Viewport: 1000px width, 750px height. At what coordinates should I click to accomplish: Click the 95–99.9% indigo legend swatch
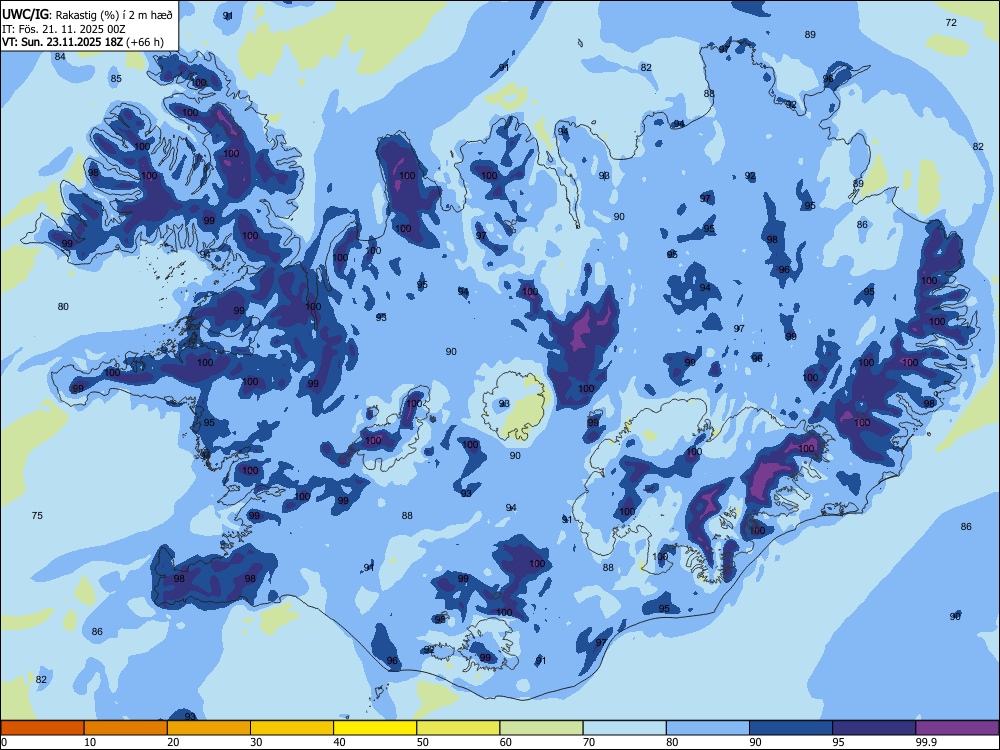[x=874, y=728]
